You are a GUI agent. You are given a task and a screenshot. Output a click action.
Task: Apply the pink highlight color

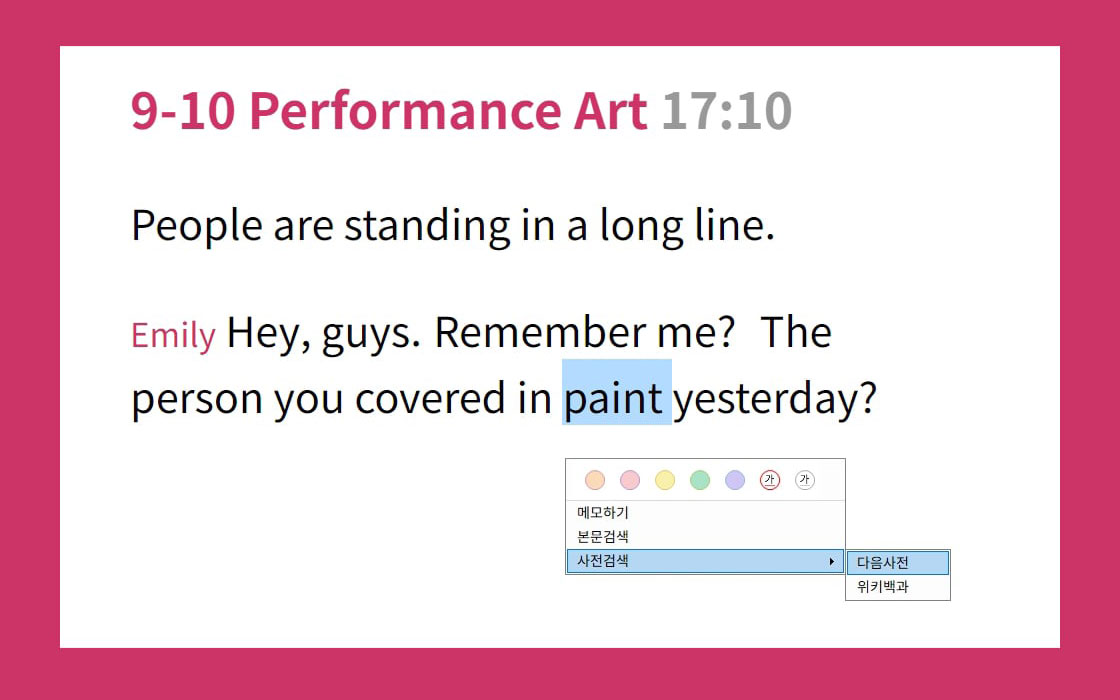tap(630, 480)
